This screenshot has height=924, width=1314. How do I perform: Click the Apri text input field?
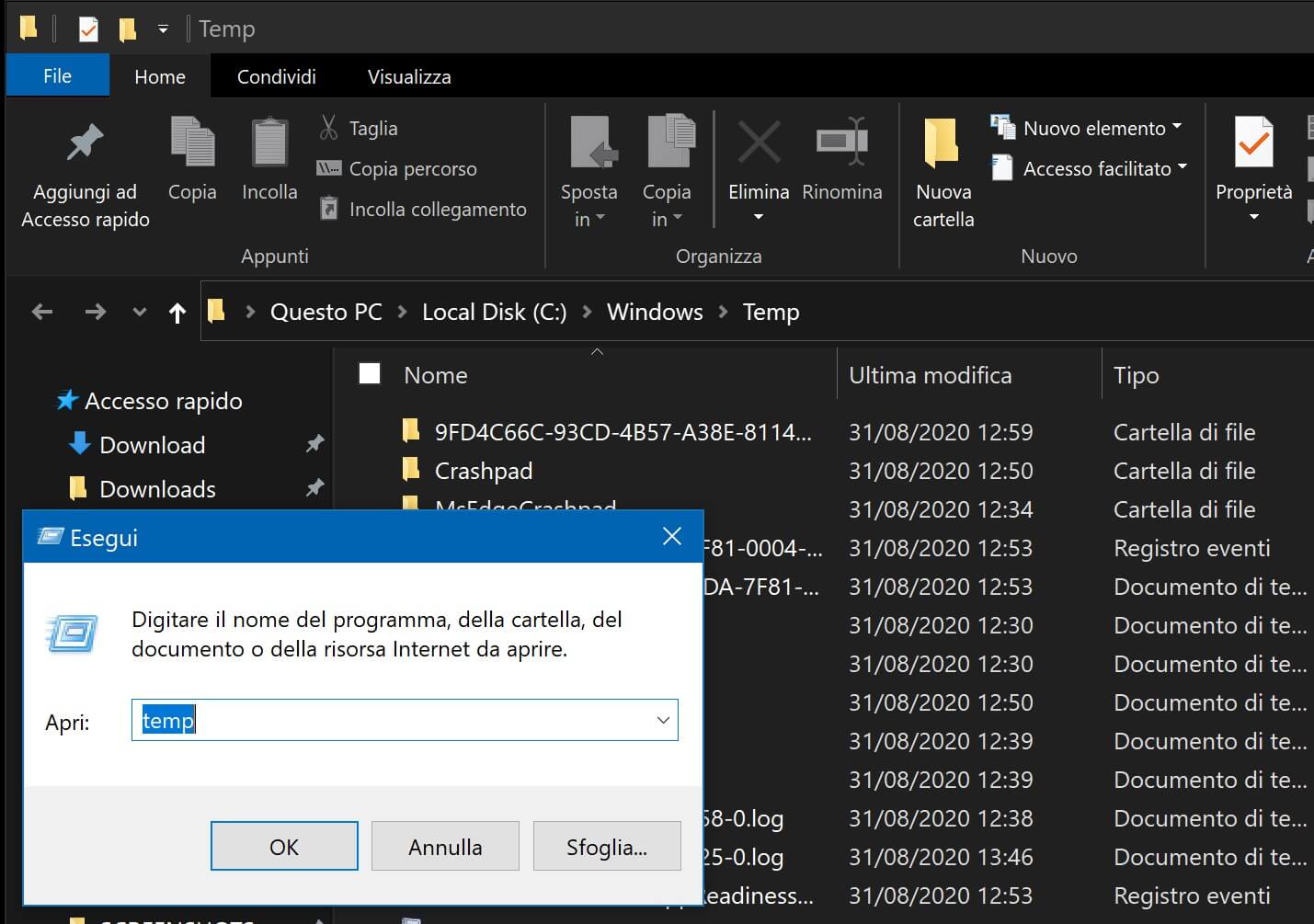click(395, 720)
